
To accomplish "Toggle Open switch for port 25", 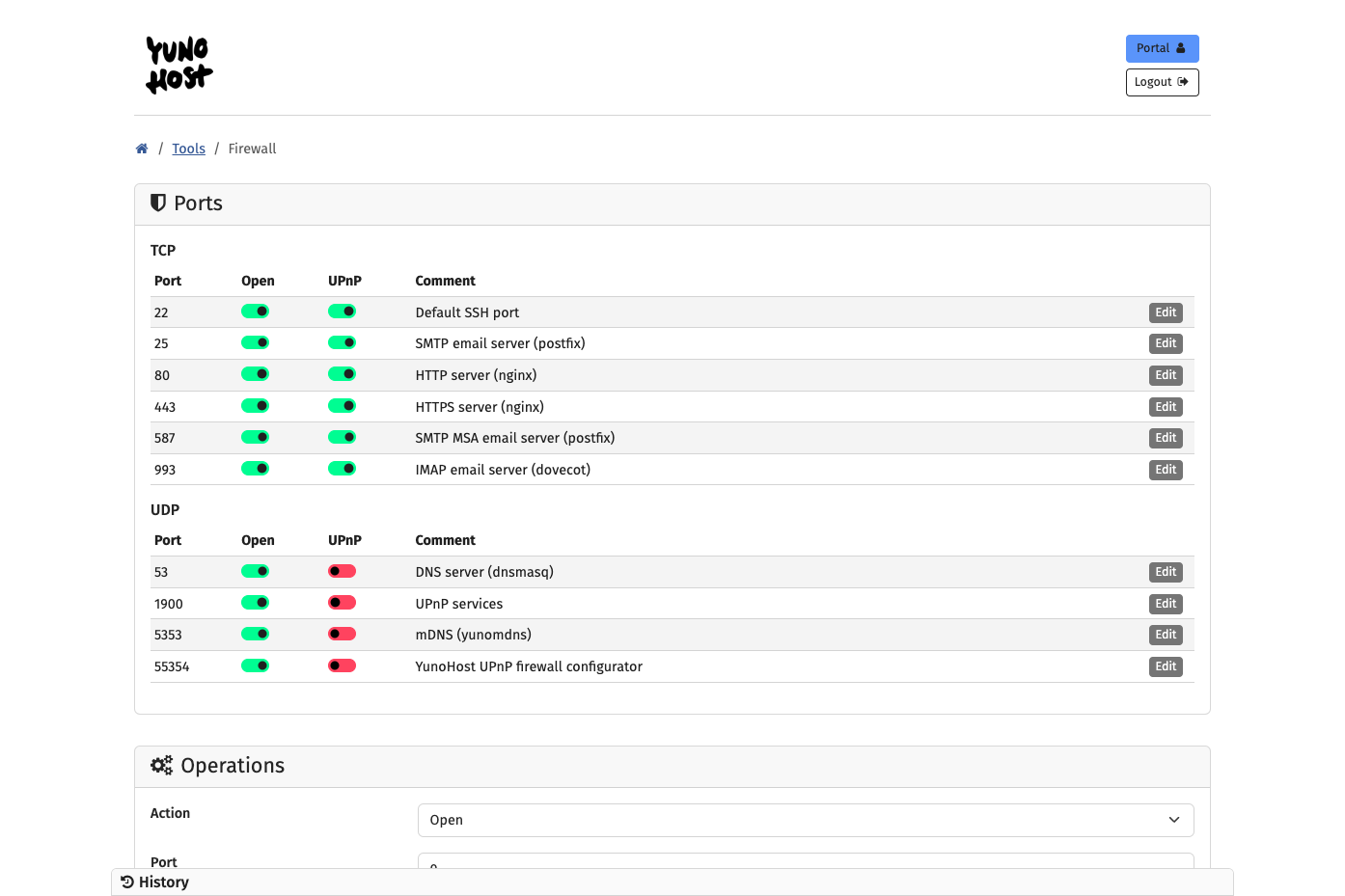I will [x=256, y=342].
